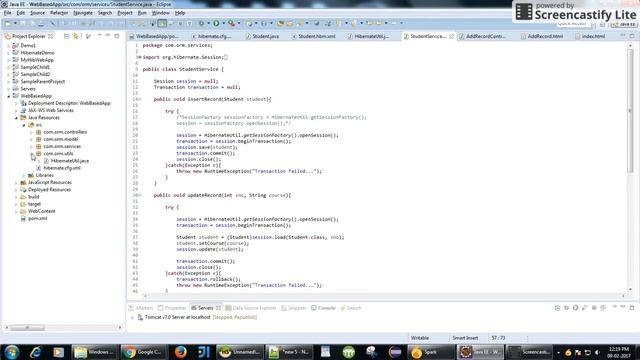The width and height of the screenshot is (640, 360).
Task: Open Firefox from the taskbar
Action: (180, 352)
